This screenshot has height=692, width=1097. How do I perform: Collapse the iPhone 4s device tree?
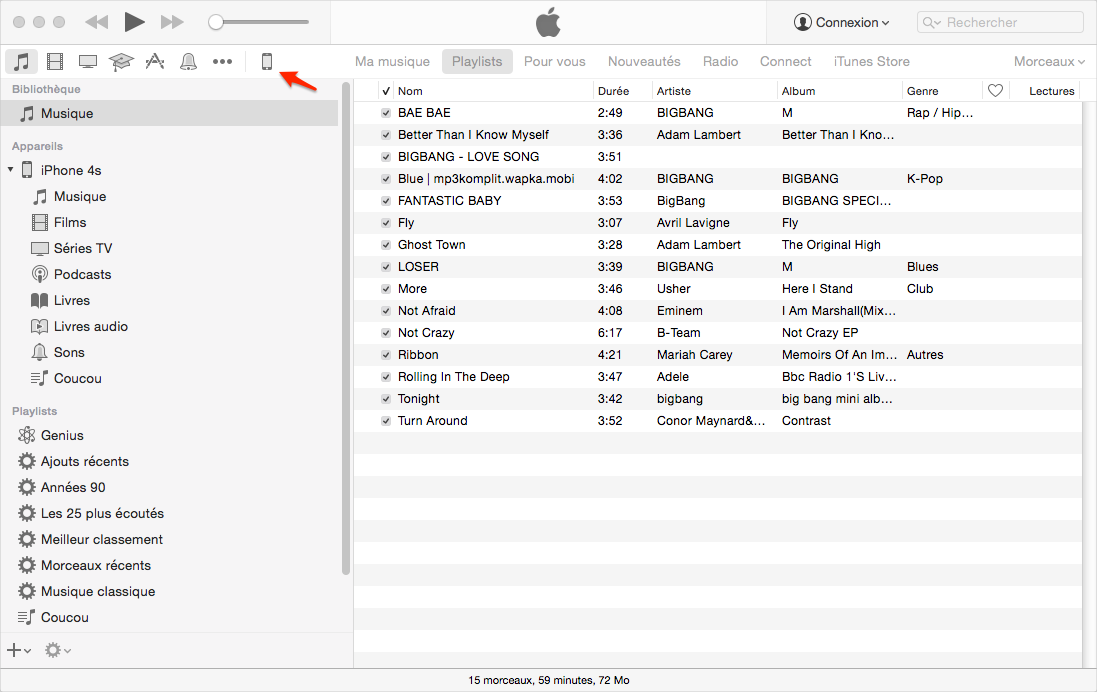pyautogui.click(x=11, y=170)
